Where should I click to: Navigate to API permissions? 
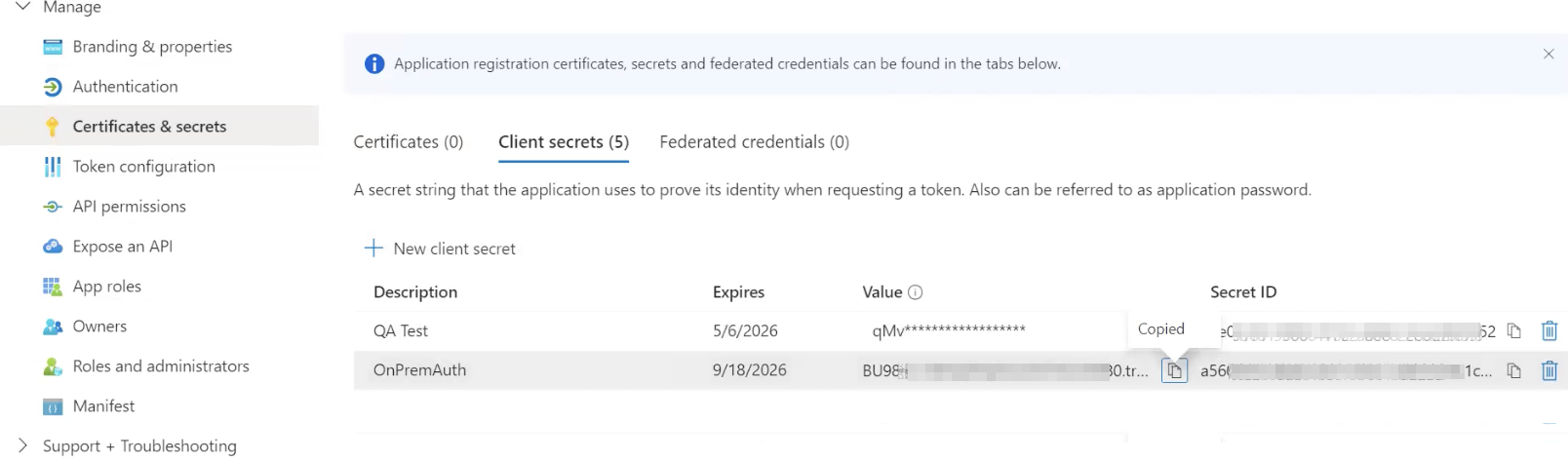tap(129, 207)
